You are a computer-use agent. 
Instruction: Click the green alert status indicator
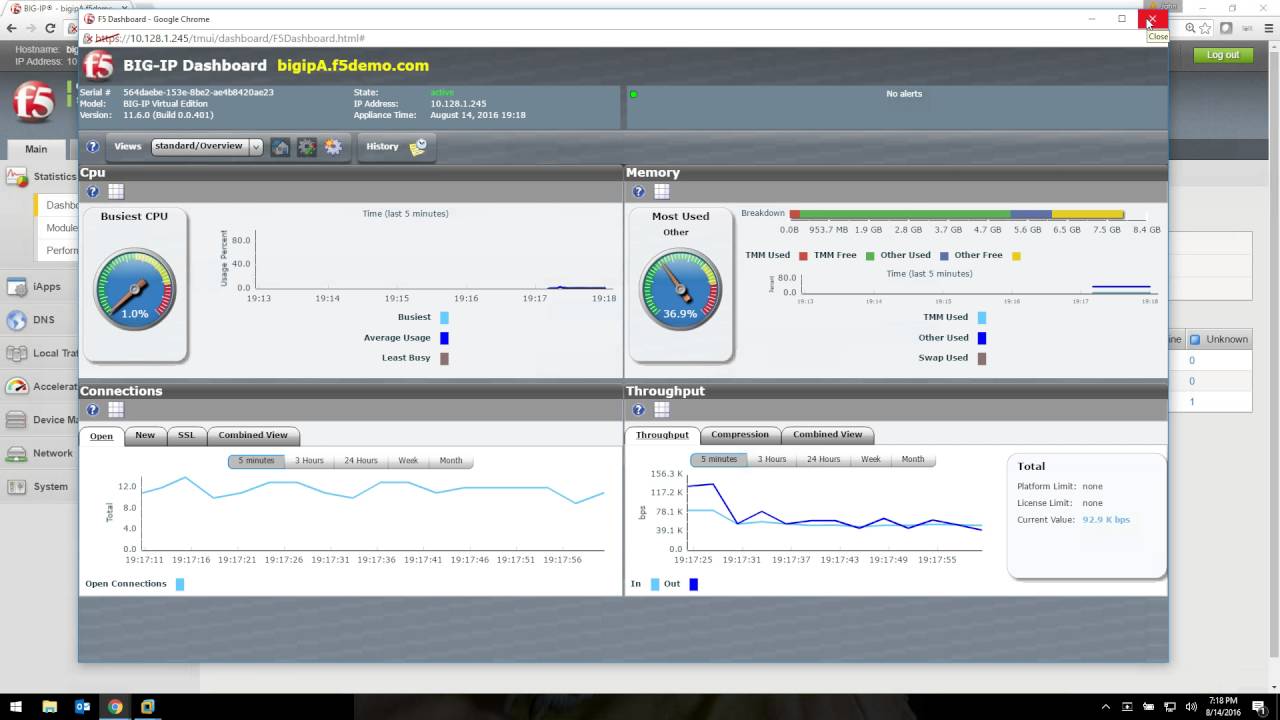[x=634, y=94]
